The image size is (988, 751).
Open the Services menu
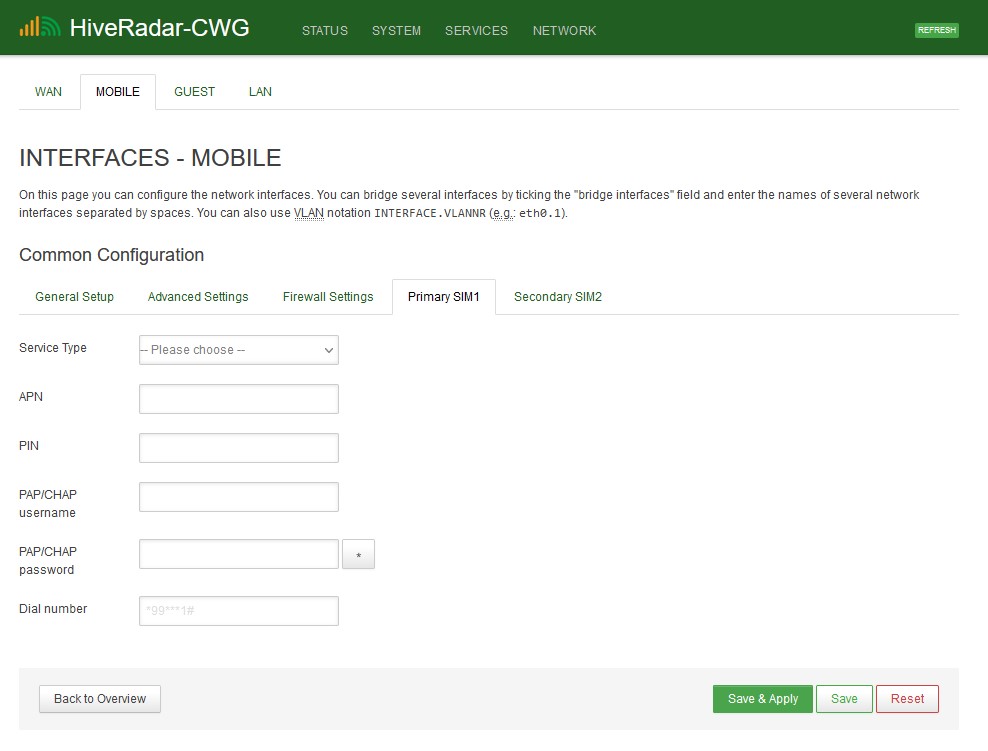476,31
